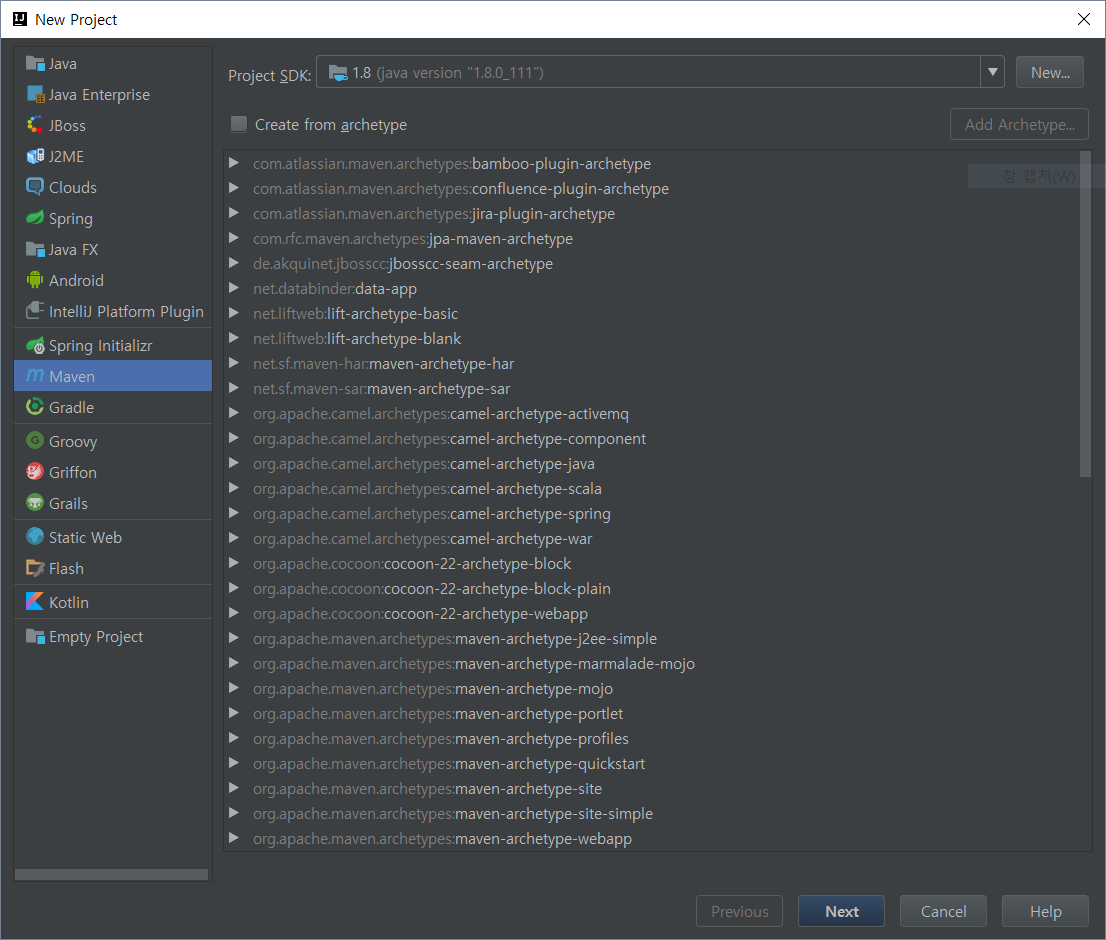Click the Kotlin icon

pyautogui.click(x=35, y=602)
